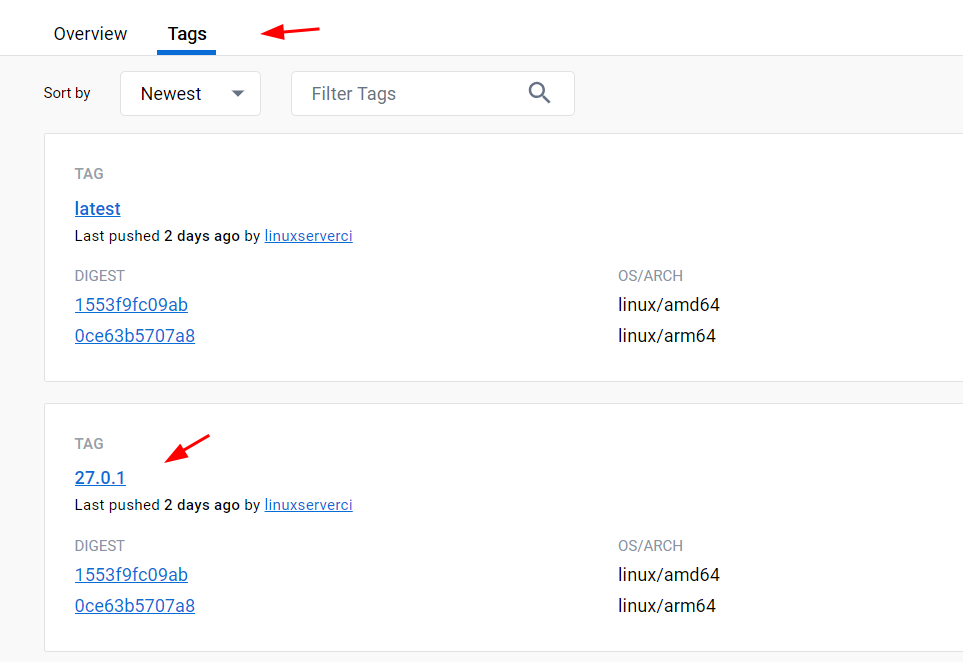Screen dimensions: 963x662
Task: Open digest 0ce63b5707a8 in 27.0.1 tag
Action: tap(135, 606)
